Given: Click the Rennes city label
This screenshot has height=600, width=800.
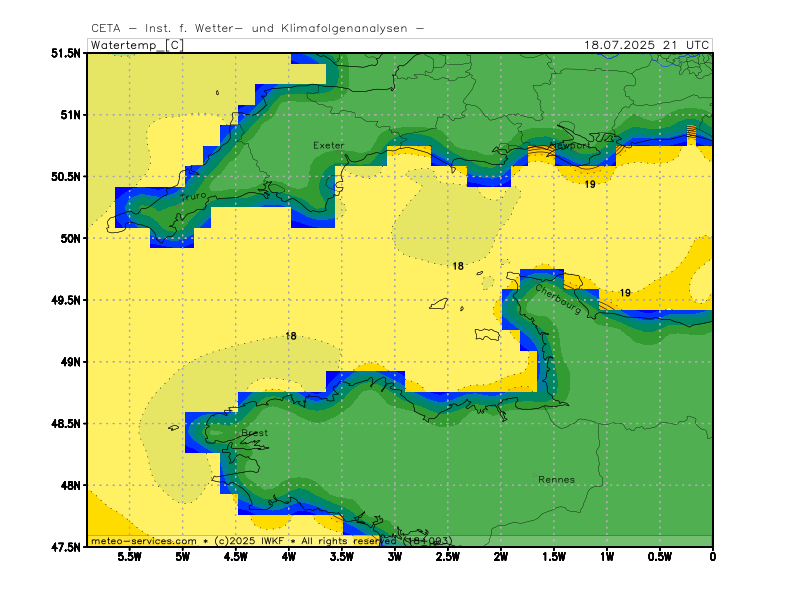Looking at the screenshot, I should [x=556, y=480].
